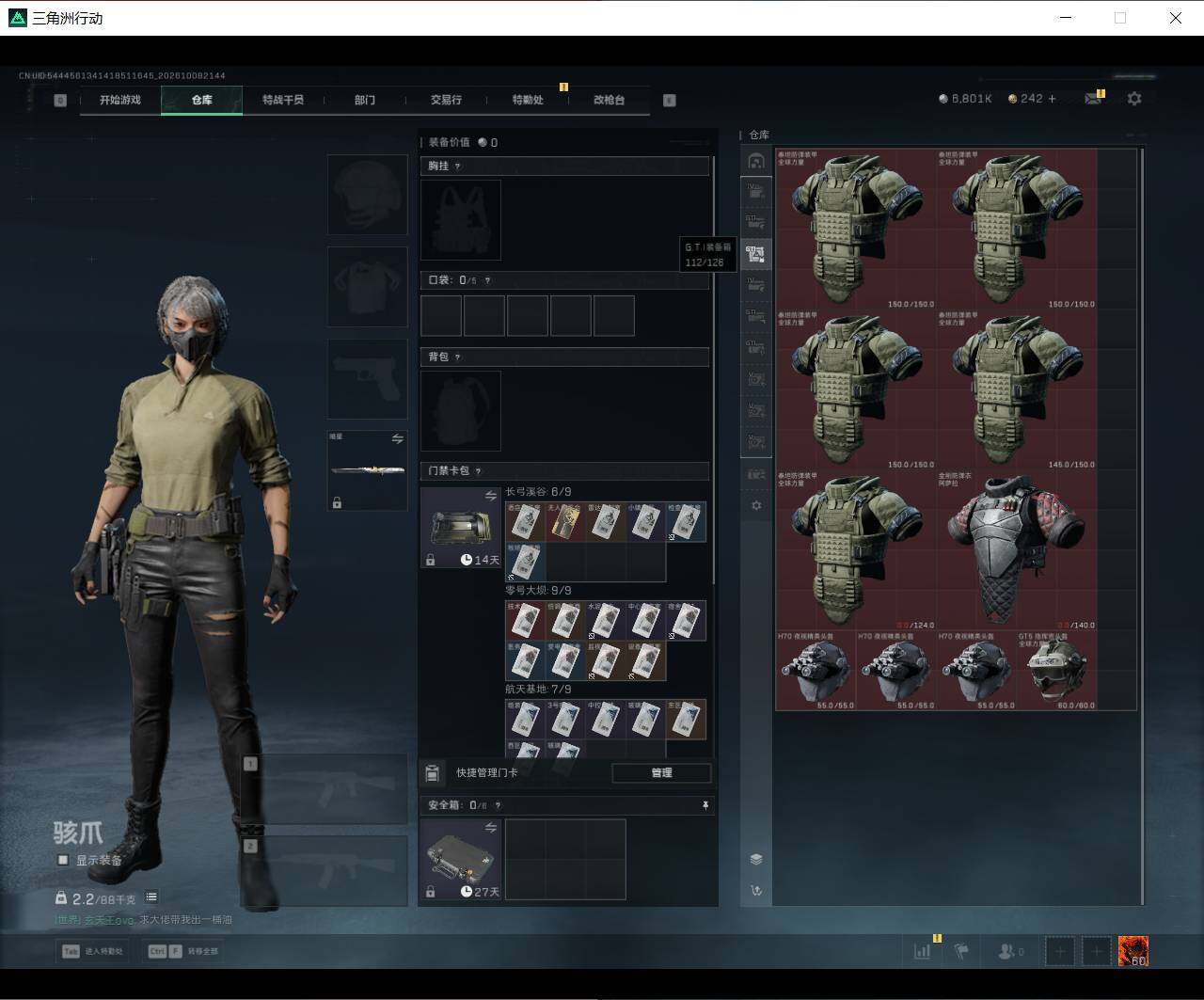Add currency with the plus next to 242
The width and height of the screenshot is (1204, 1000).
[1052, 99]
